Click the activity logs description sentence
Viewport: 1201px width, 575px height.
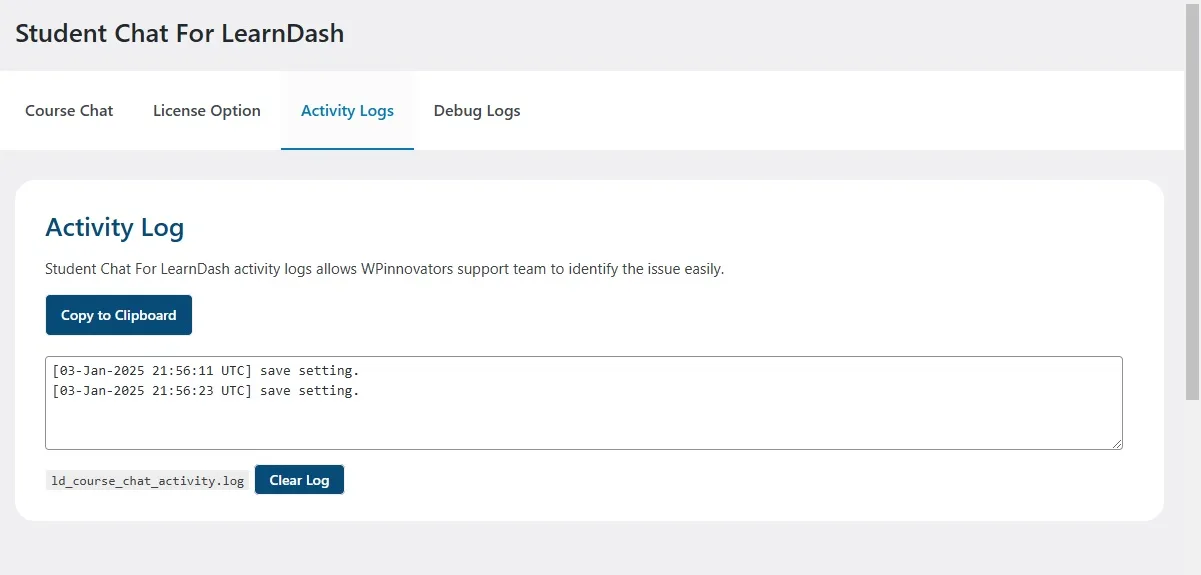point(385,270)
